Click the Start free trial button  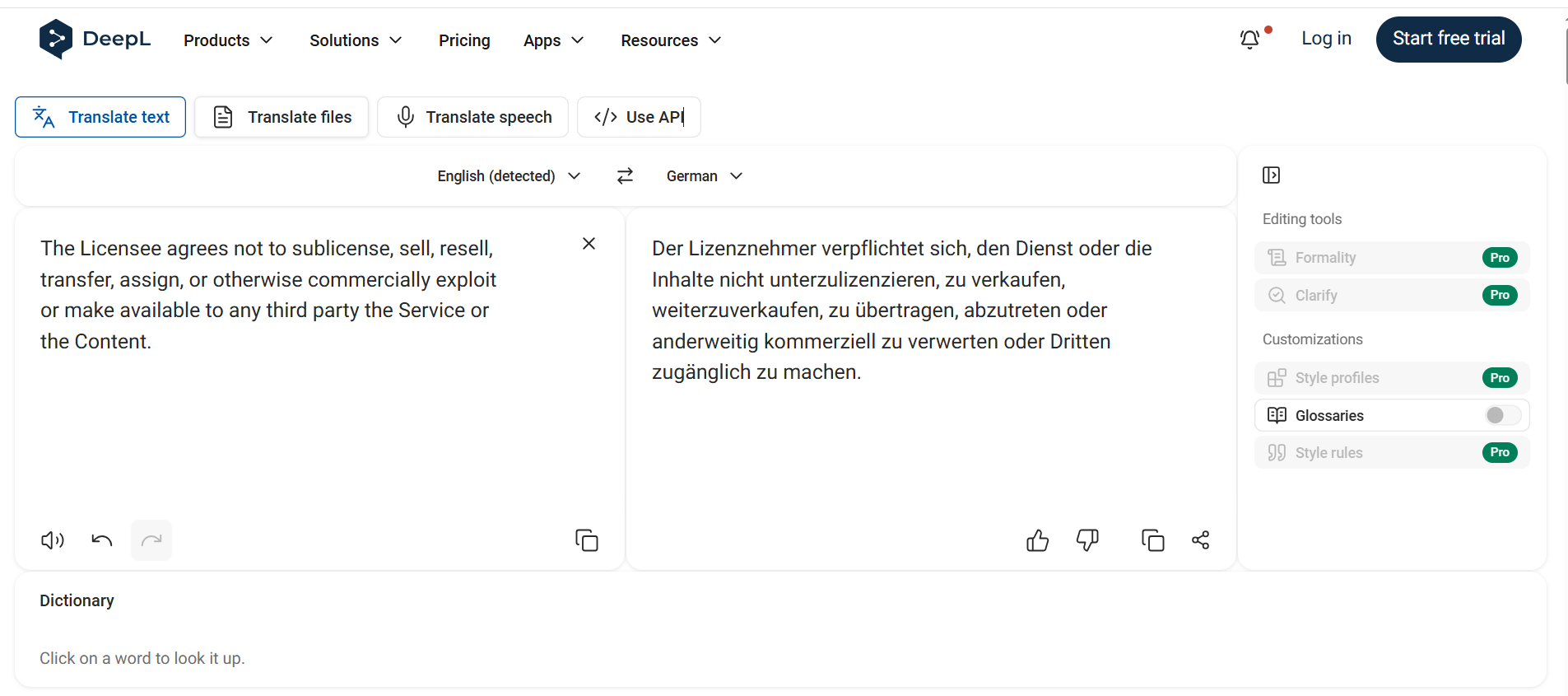(x=1449, y=39)
